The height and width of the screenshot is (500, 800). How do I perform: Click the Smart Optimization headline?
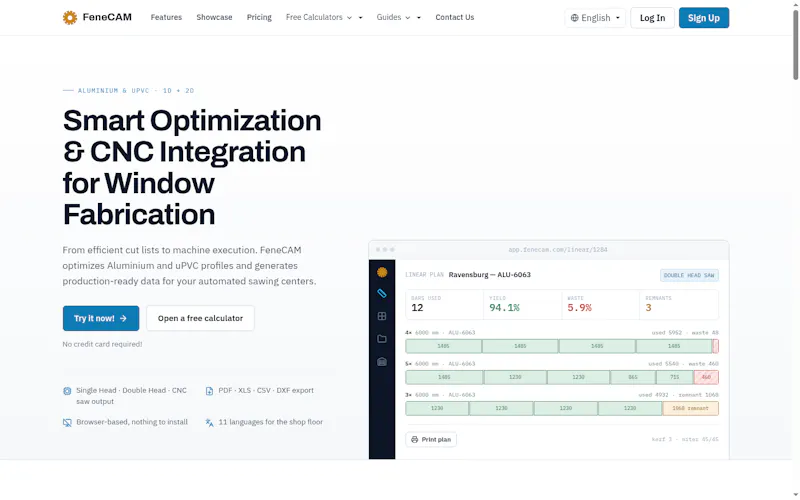click(192, 167)
